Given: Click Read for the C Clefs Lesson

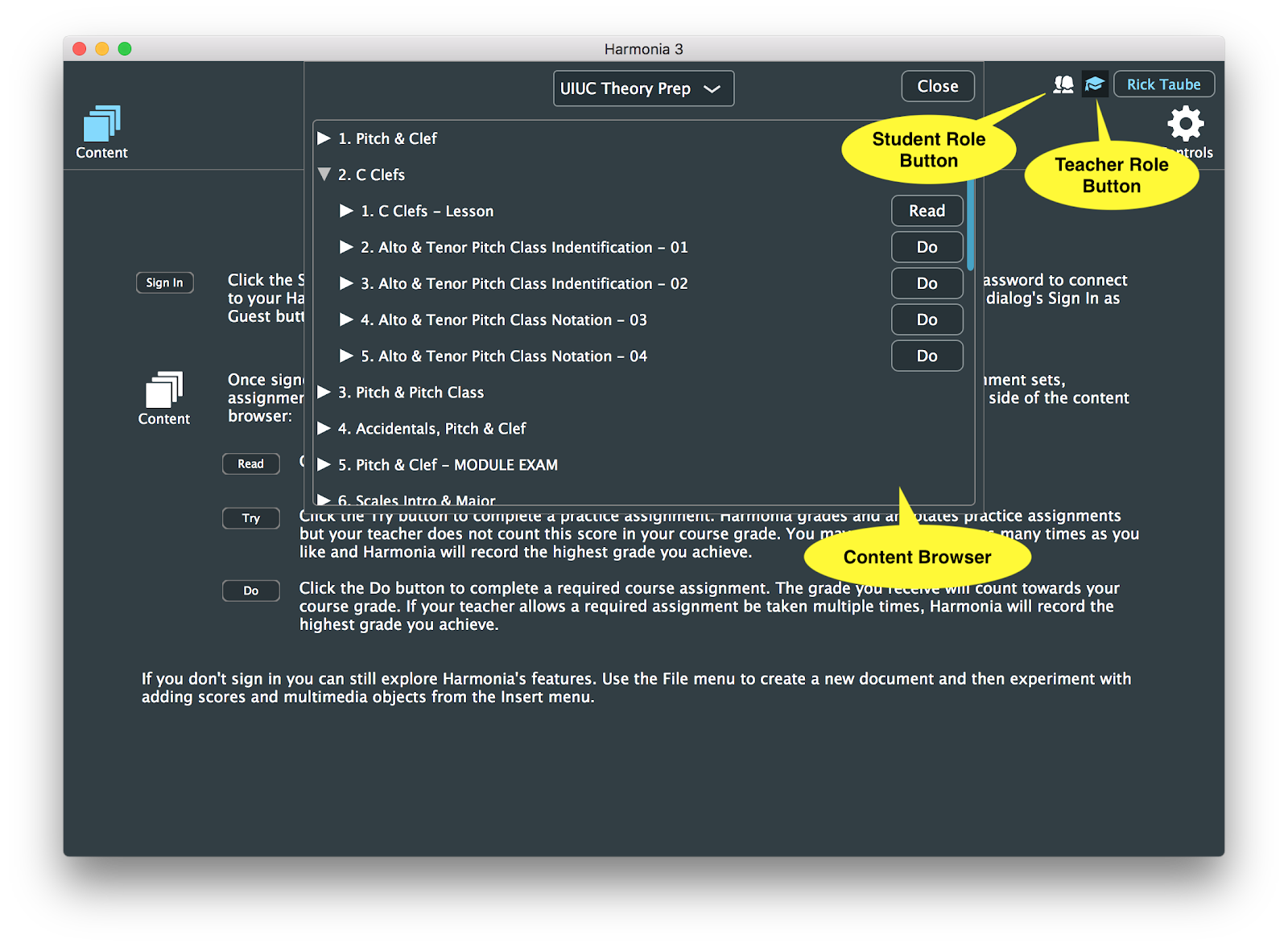Looking at the screenshot, I should point(927,211).
